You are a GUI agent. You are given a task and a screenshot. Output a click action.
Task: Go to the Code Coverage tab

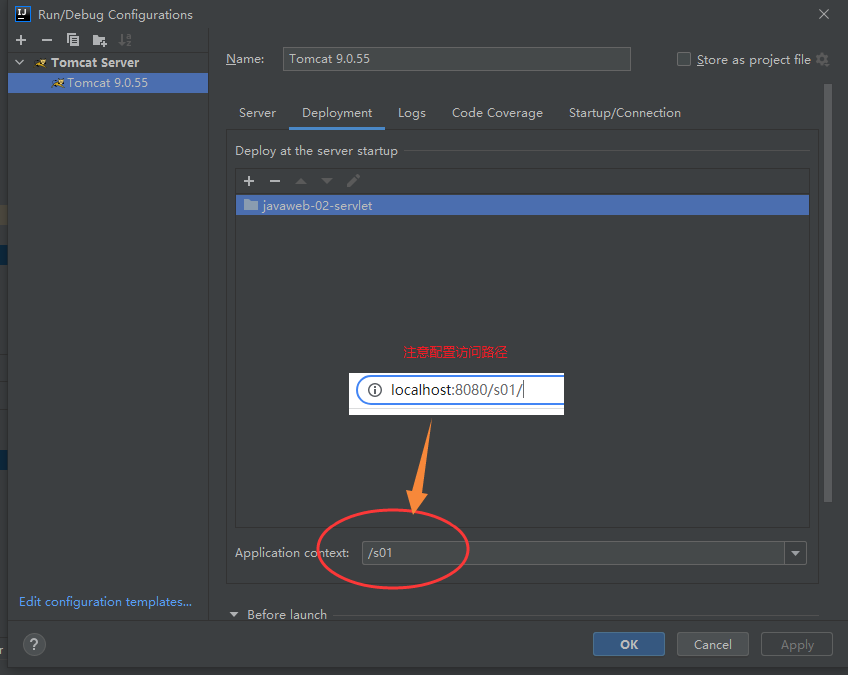point(497,112)
